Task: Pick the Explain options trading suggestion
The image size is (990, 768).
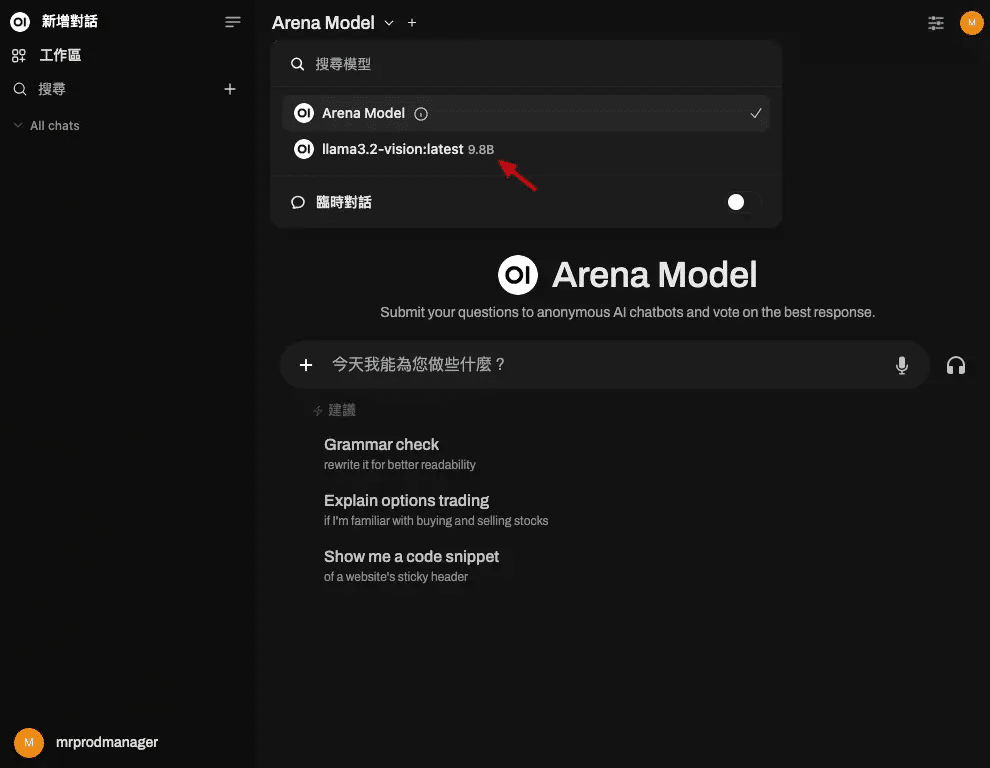Action: click(436, 510)
